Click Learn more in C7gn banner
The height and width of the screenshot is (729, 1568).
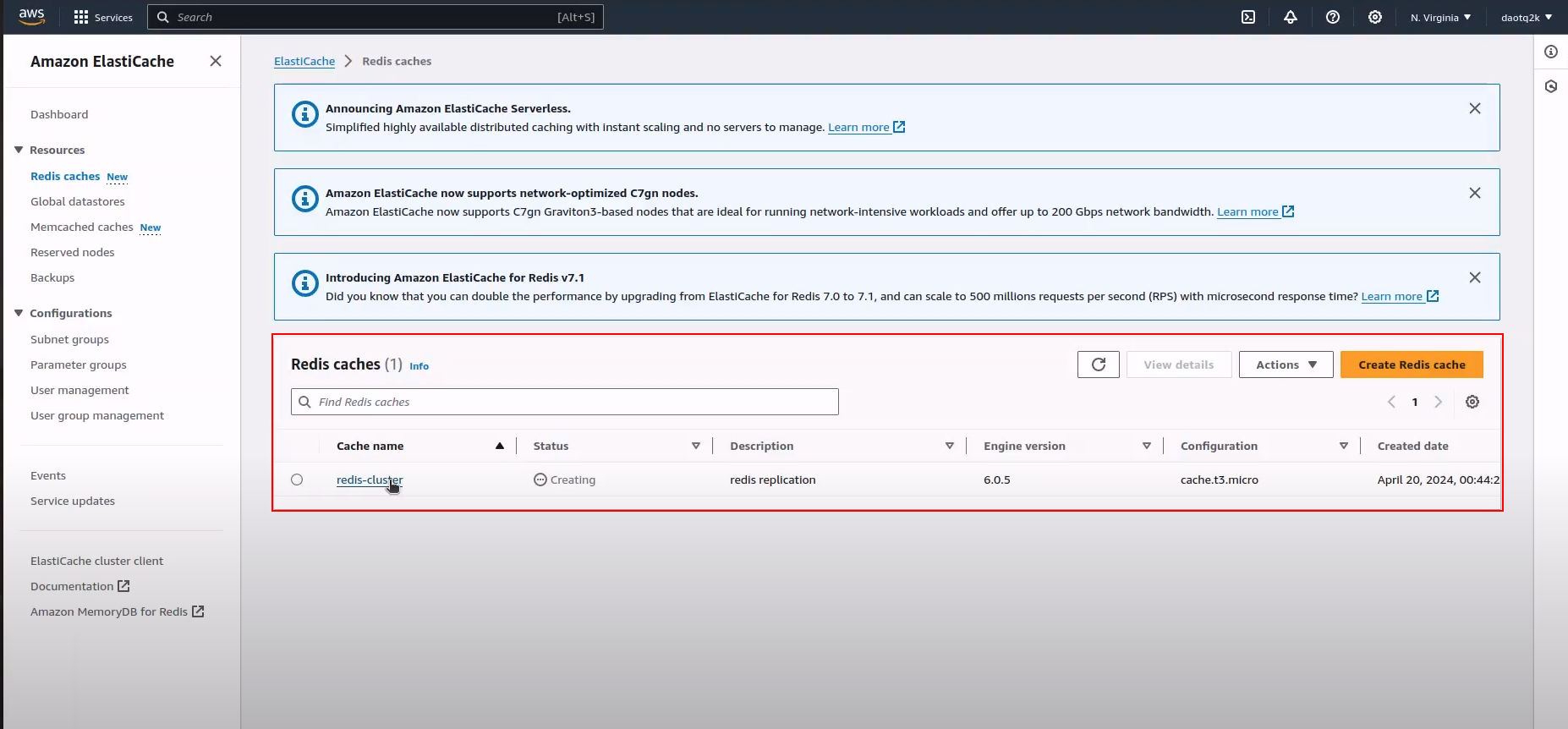coord(1255,211)
